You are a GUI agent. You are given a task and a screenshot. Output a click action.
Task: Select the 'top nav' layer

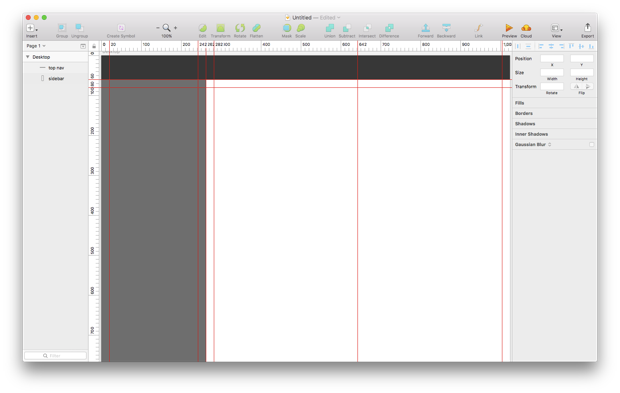pyautogui.click(x=56, y=68)
